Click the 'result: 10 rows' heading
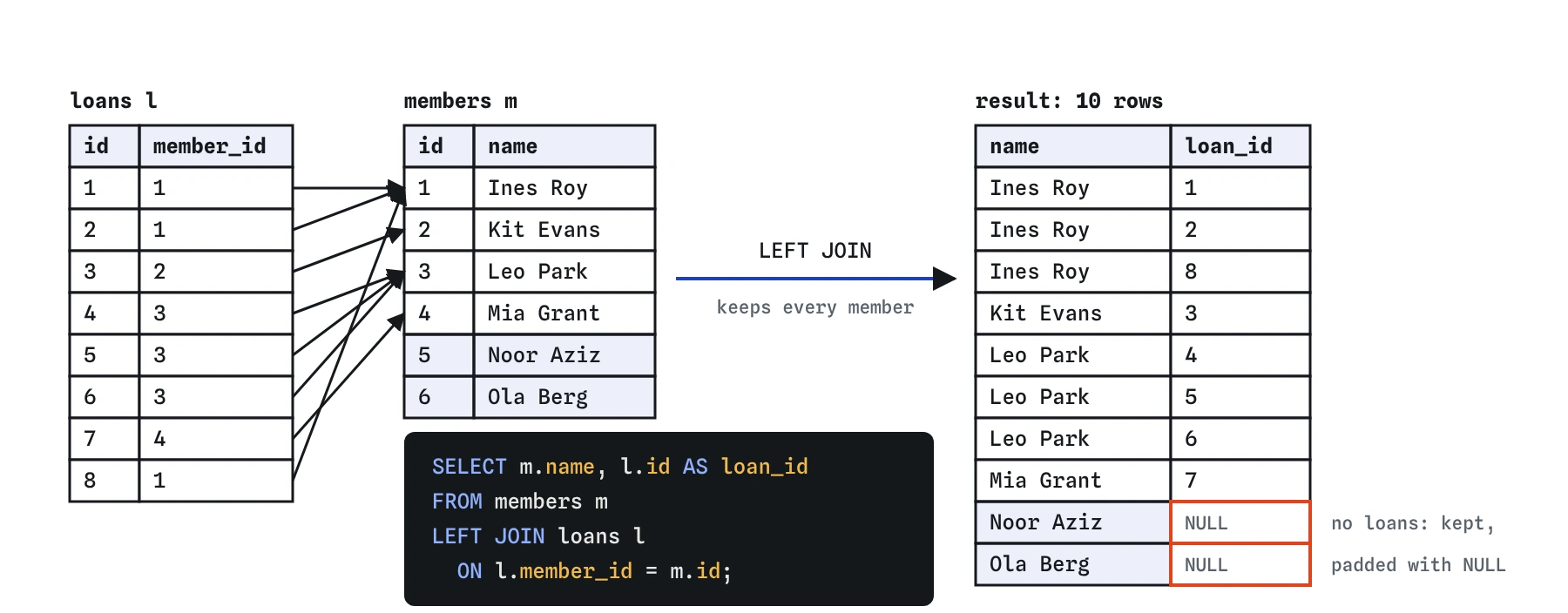Viewport: 1568px width, 613px height. coord(1069,101)
